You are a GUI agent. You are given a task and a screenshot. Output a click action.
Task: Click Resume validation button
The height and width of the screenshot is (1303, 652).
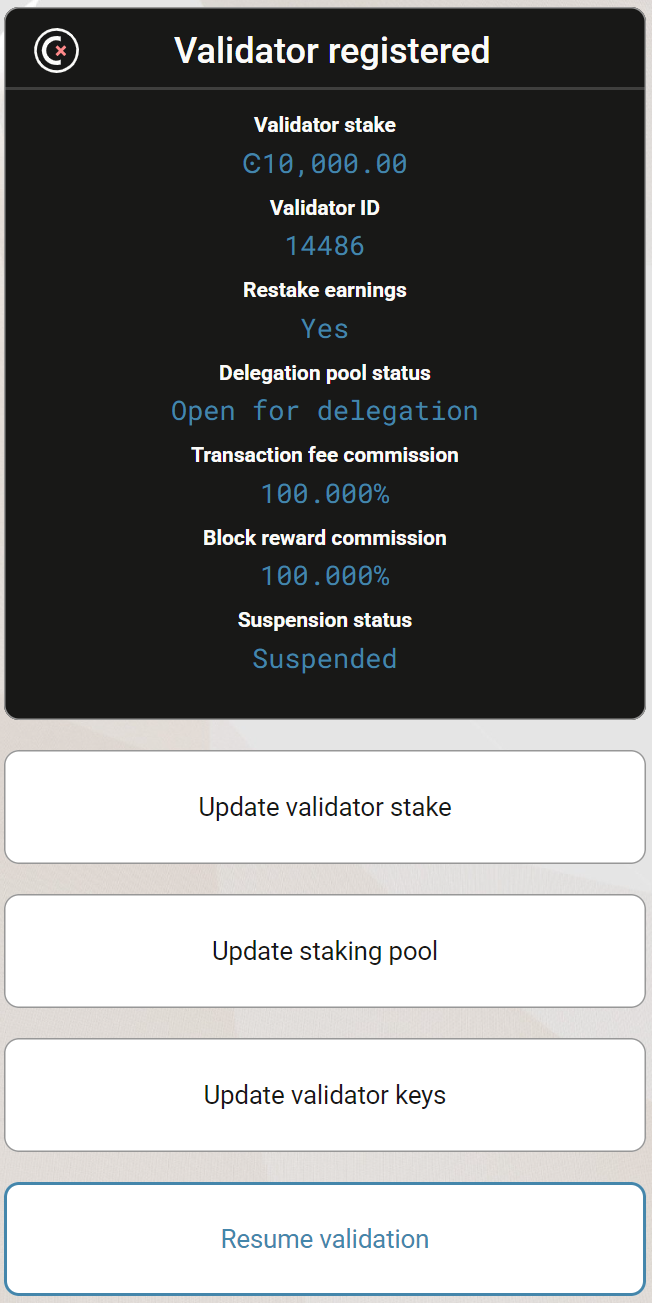point(325,1239)
